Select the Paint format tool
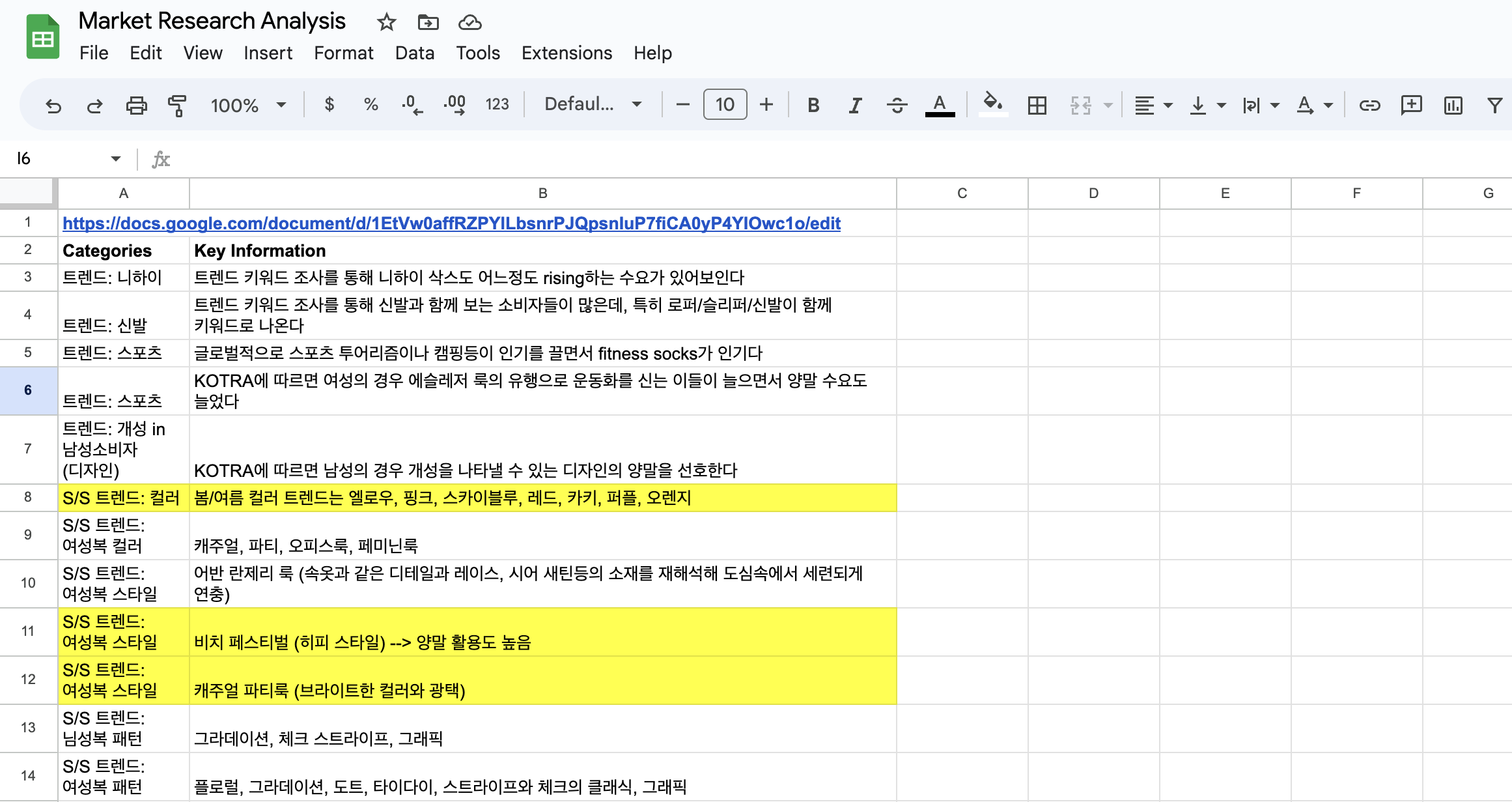1512x802 pixels. click(176, 105)
